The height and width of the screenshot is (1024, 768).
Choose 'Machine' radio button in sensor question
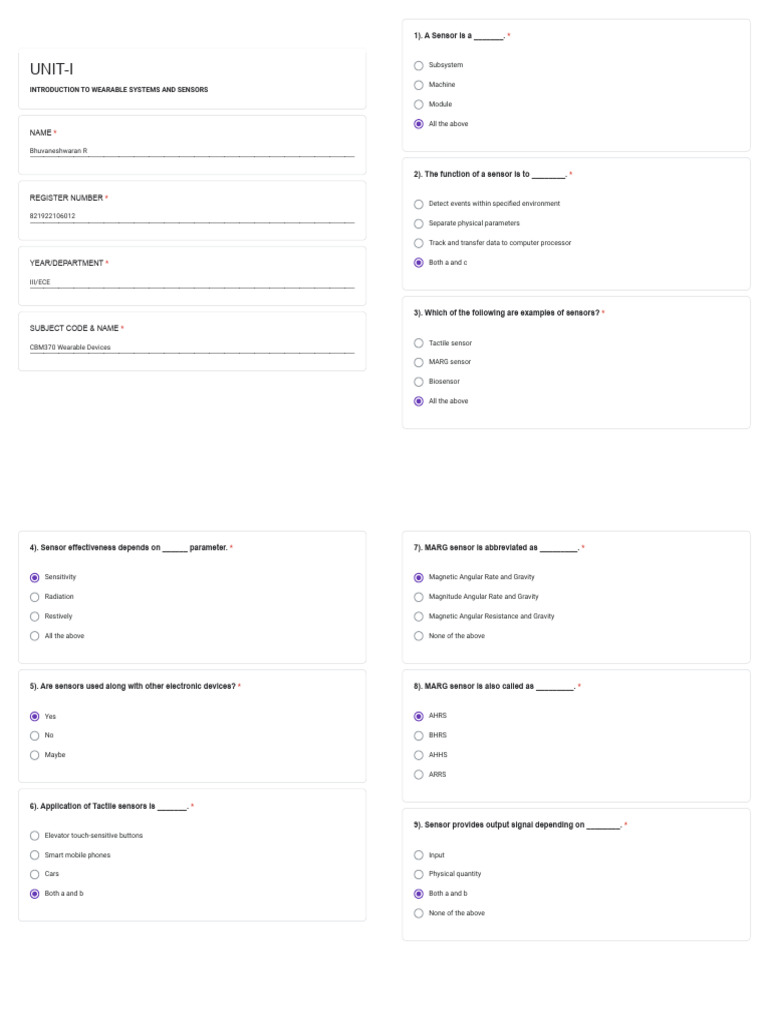coord(419,85)
